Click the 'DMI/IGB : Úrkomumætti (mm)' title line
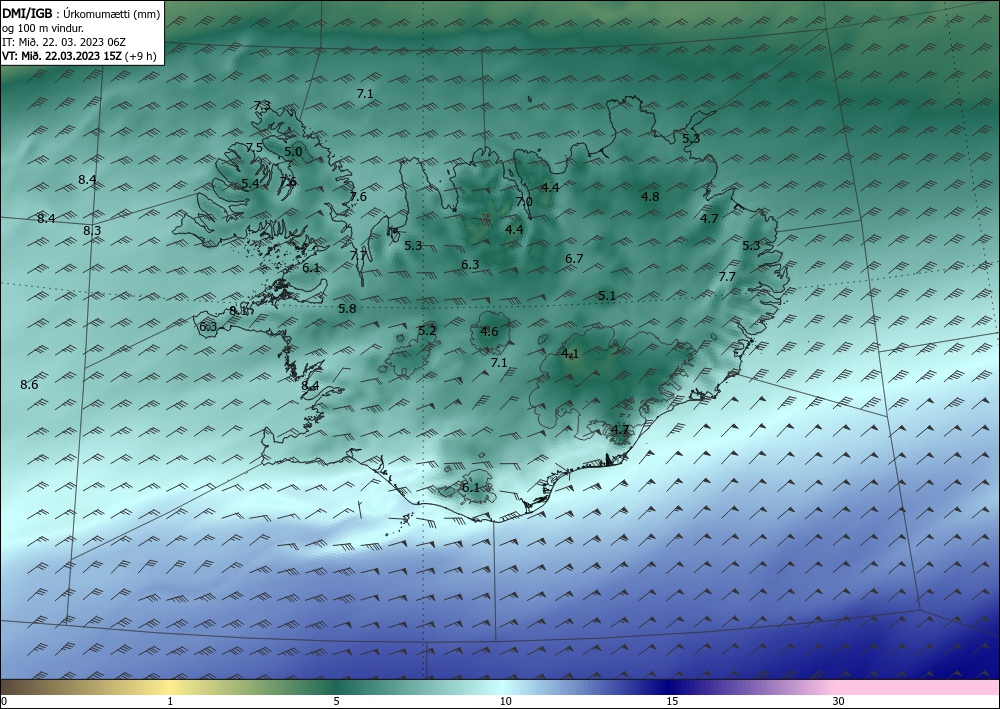The image size is (1000, 709). (81, 13)
